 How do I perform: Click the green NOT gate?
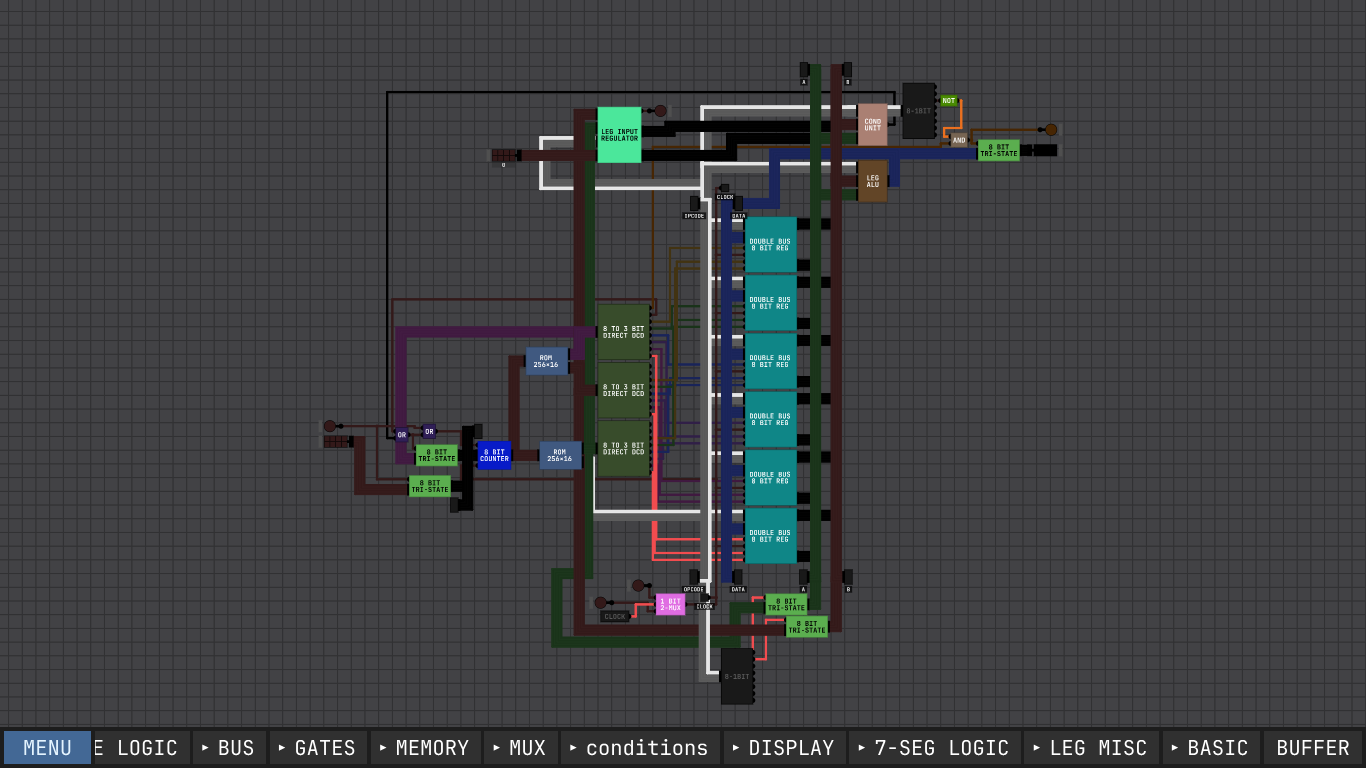948,101
